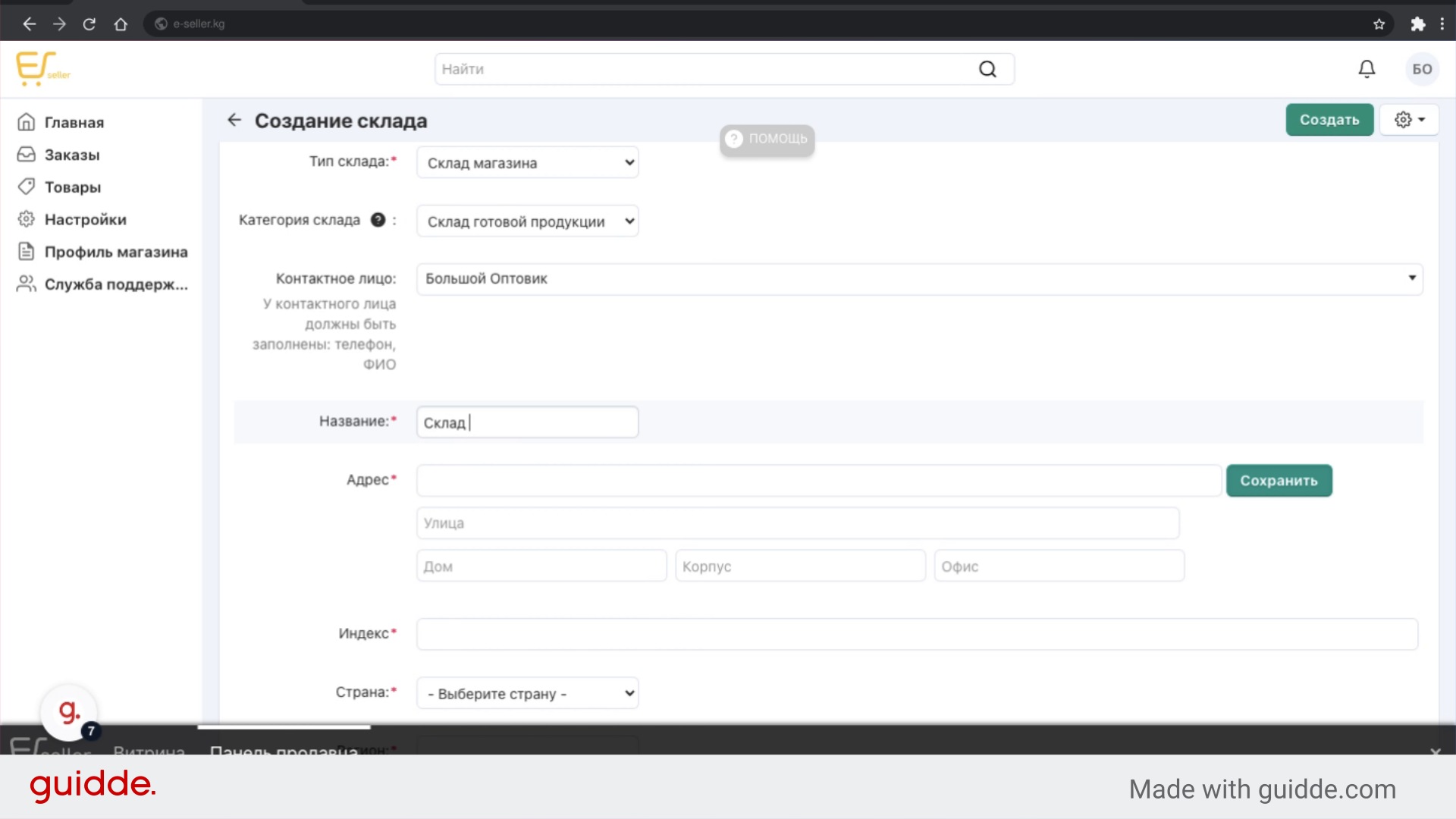Screen dimensions: 1456x819
Task: Click the question mark next to Категория склада
Action: (x=378, y=220)
